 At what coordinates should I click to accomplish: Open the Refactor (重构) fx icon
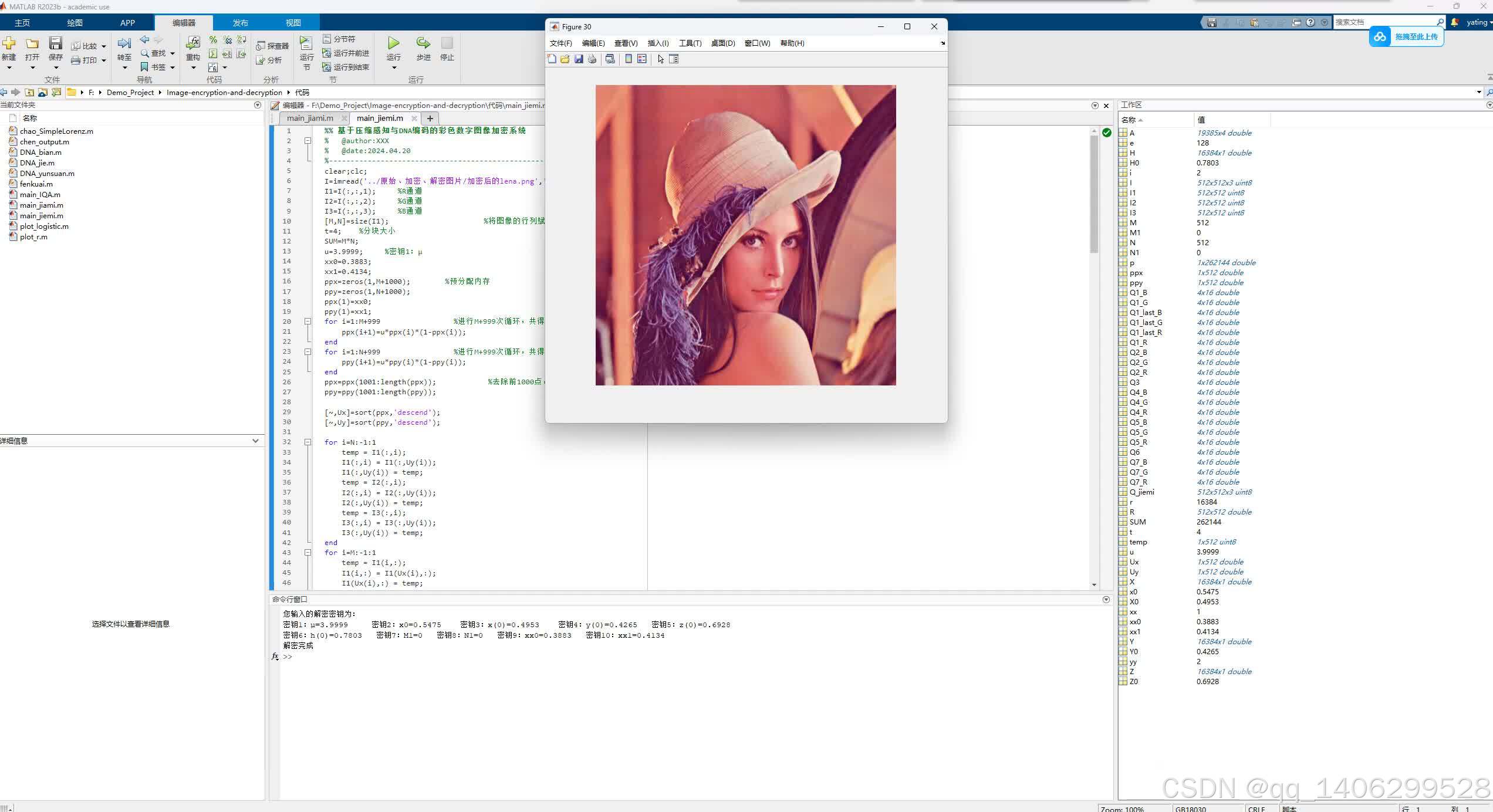193,42
